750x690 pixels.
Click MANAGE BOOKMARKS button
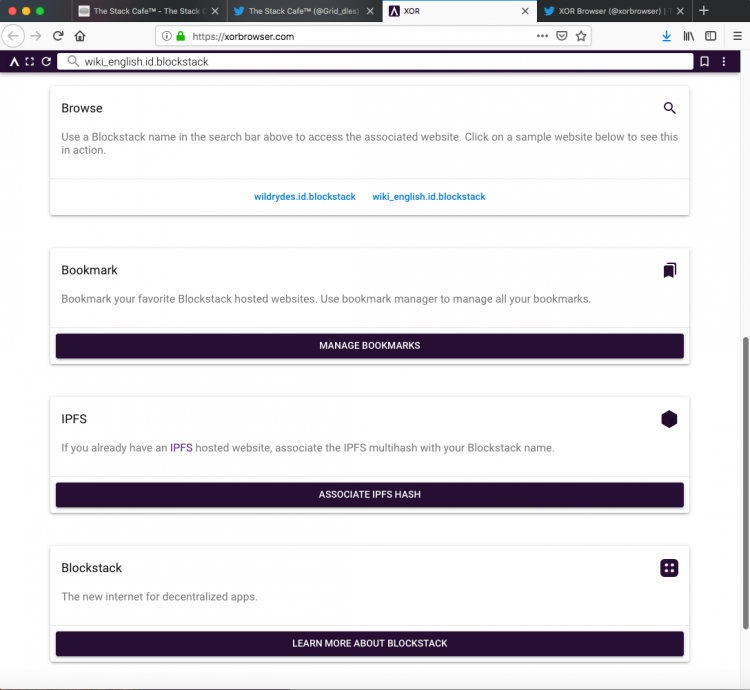369,346
